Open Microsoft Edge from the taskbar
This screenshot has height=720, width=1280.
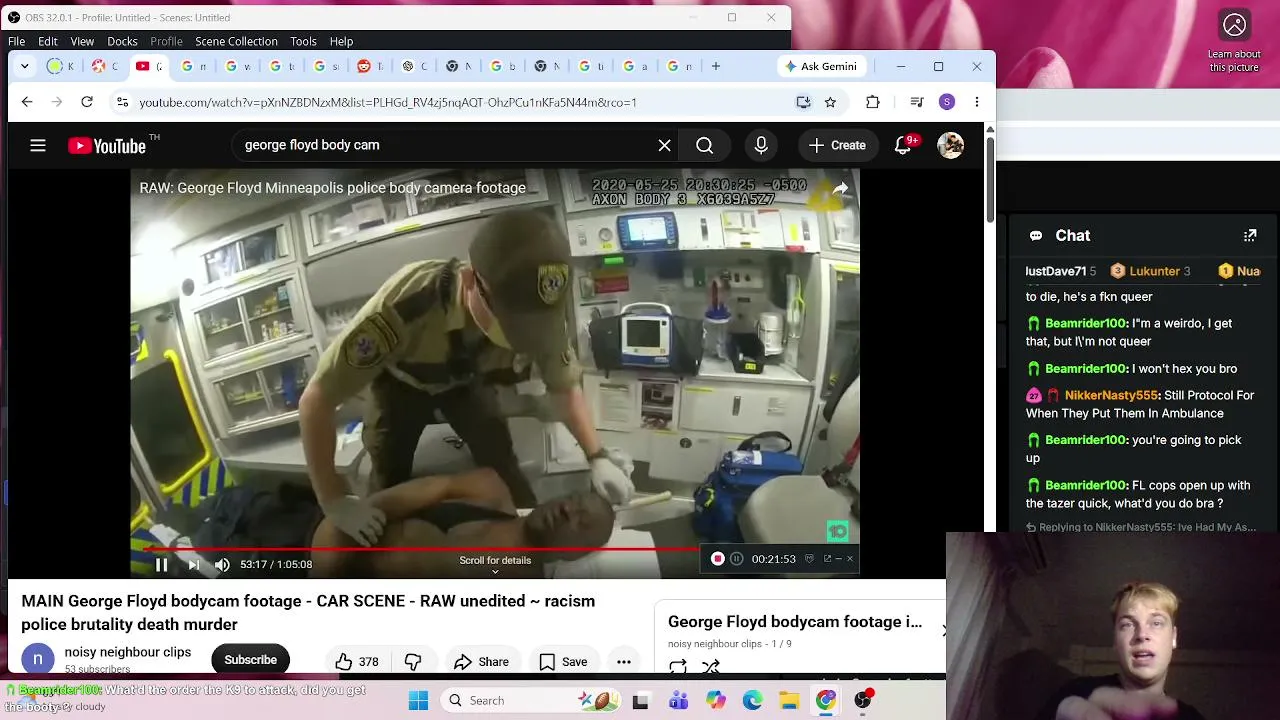tap(752, 700)
